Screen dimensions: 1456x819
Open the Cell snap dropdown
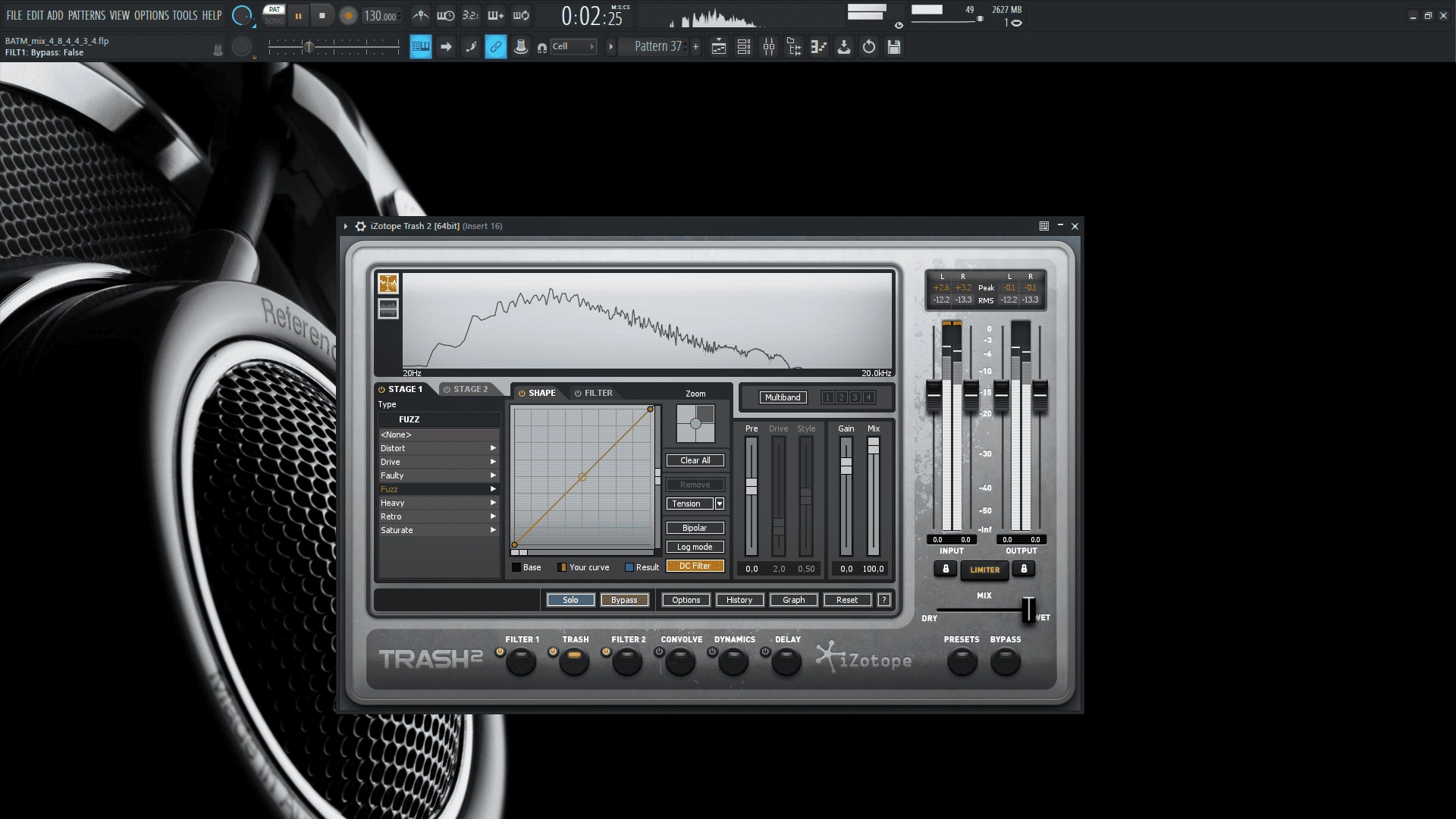[573, 46]
